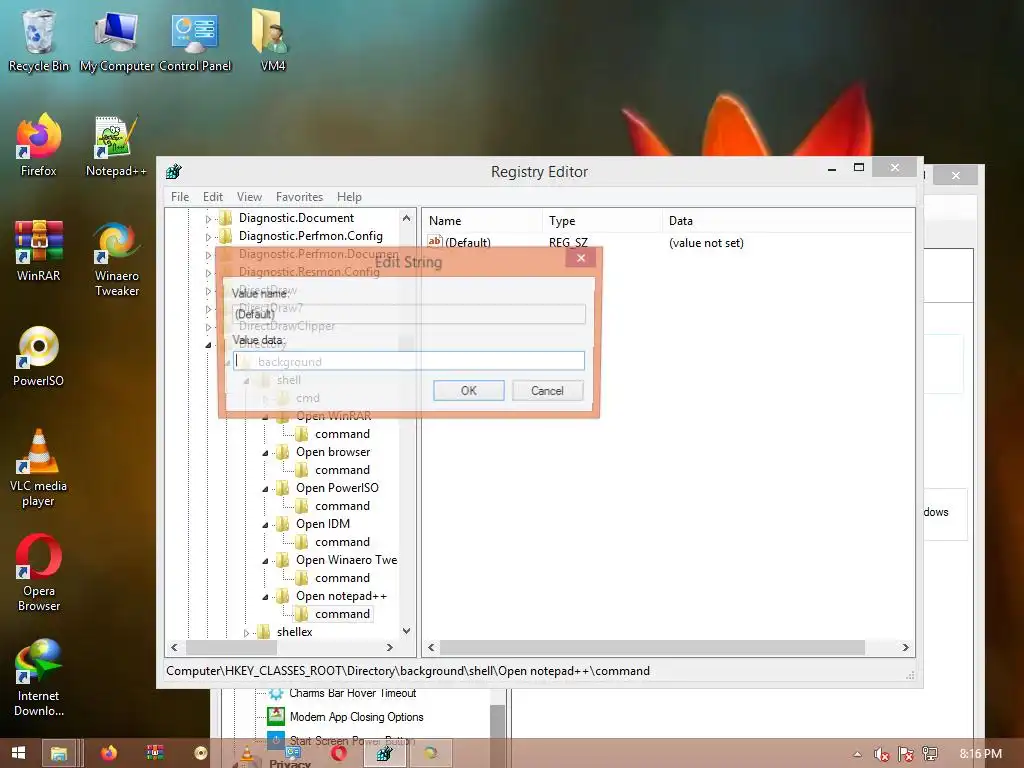Open My Computer desktop icon
Screen dimensions: 1024x768
(117, 40)
